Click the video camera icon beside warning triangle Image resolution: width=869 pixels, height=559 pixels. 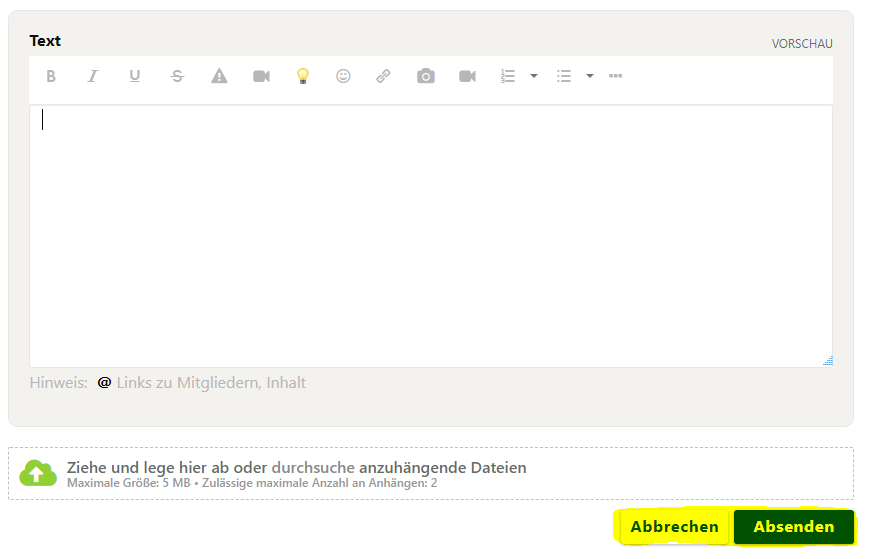pyautogui.click(x=261, y=76)
